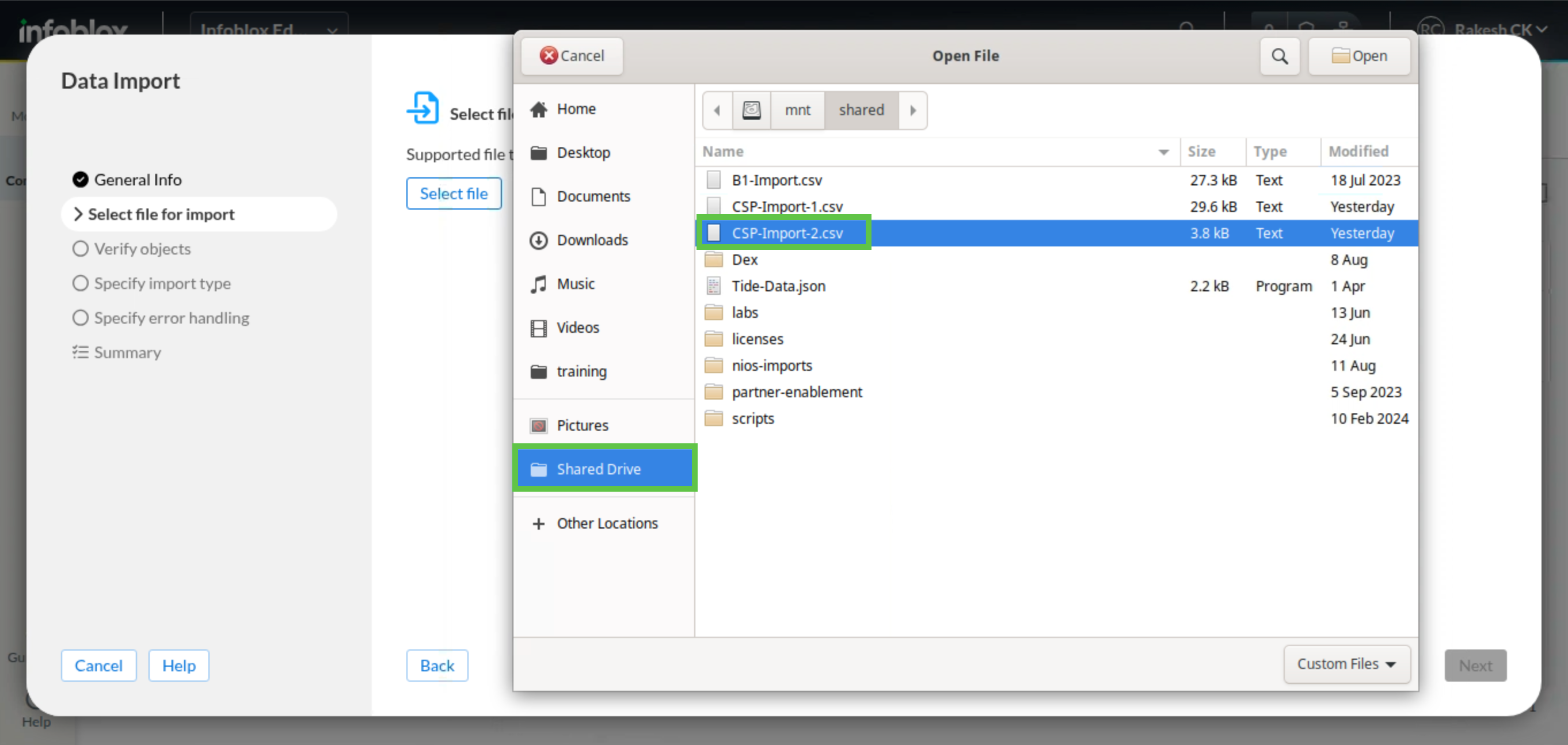Select the Music folder shortcut
Viewport: 1568px width, 745px height.
click(574, 284)
